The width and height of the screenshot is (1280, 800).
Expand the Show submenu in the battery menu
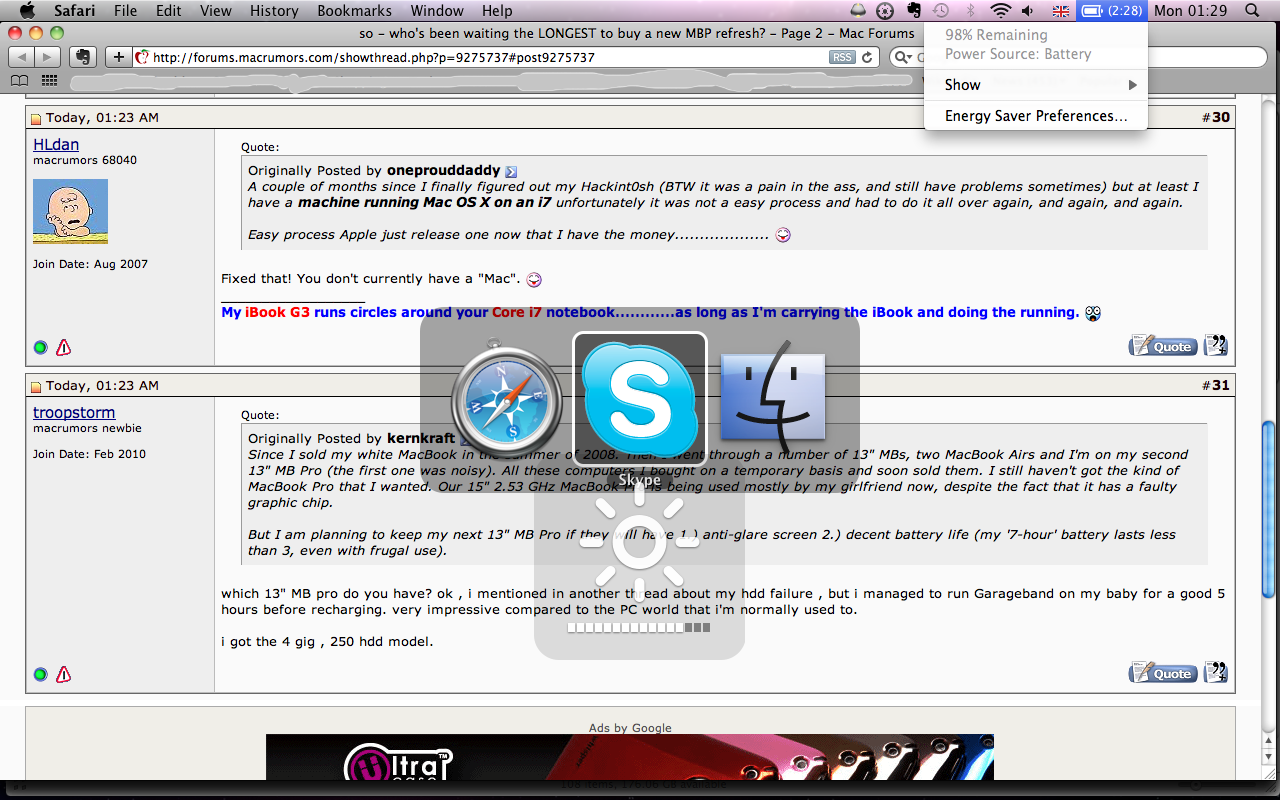(1035, 85)
